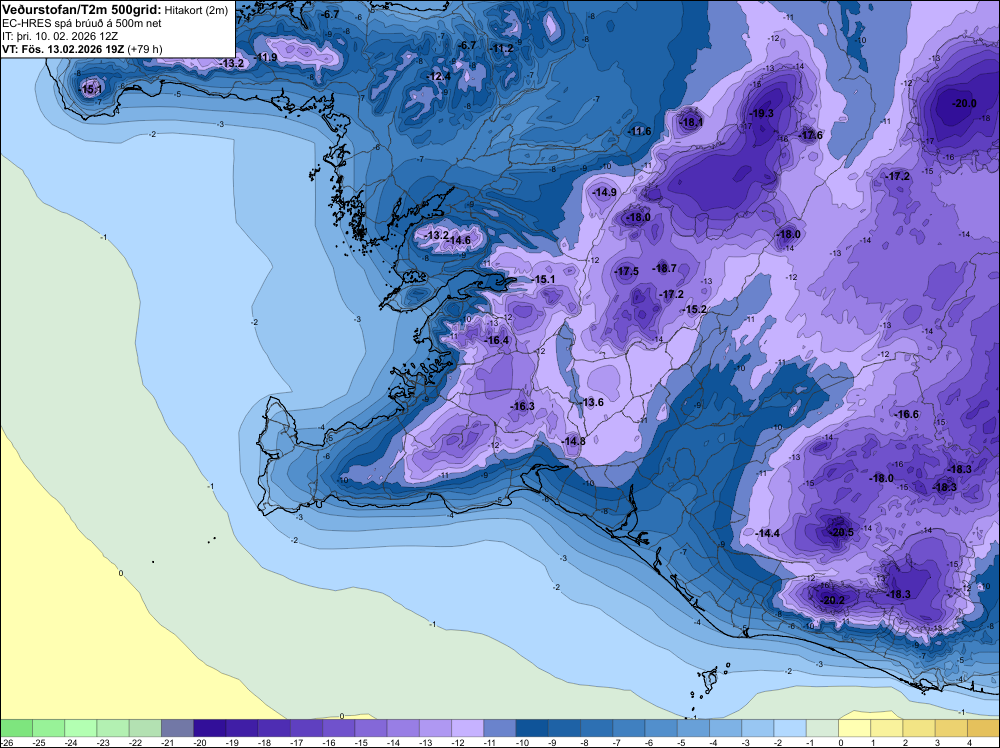Click the -20.5 temperature value
The height and width of the screenshot is (748, 1000).
tap(841, 532)
